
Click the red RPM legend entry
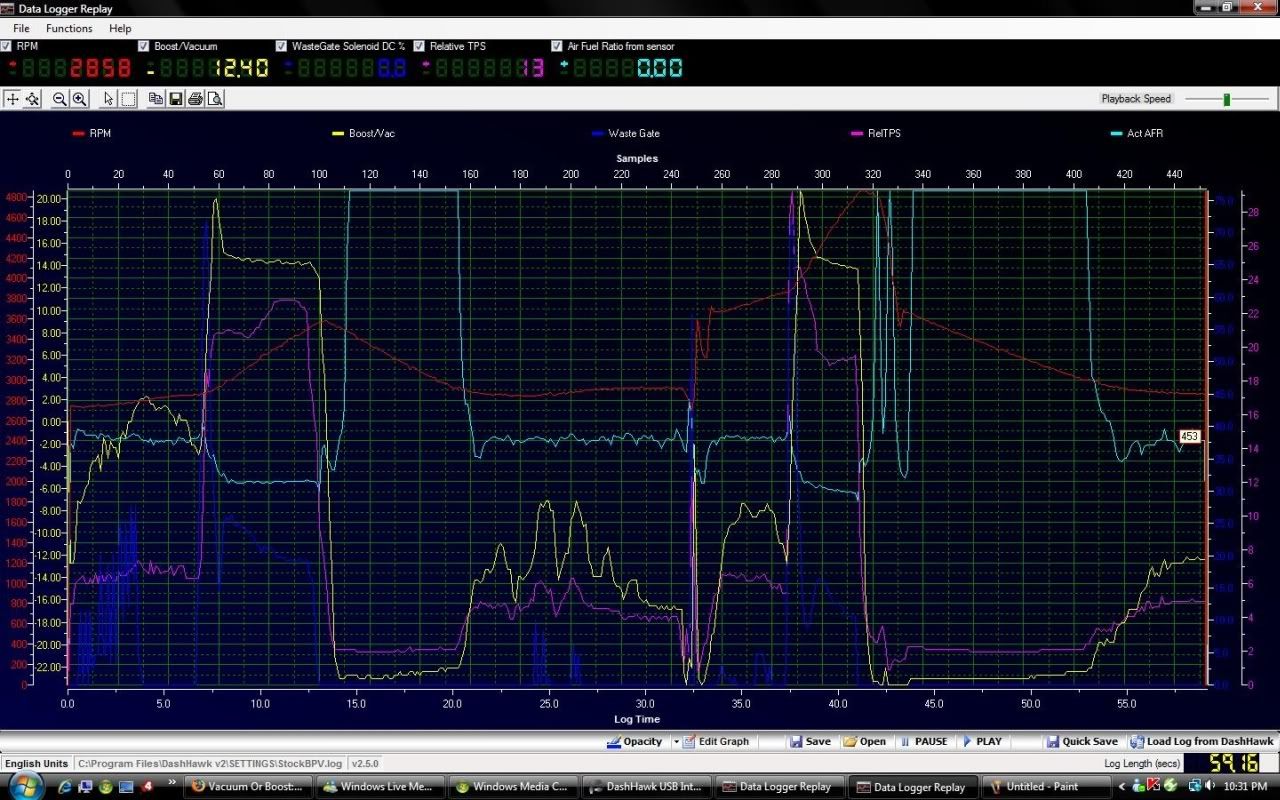(x=92, y=133)
